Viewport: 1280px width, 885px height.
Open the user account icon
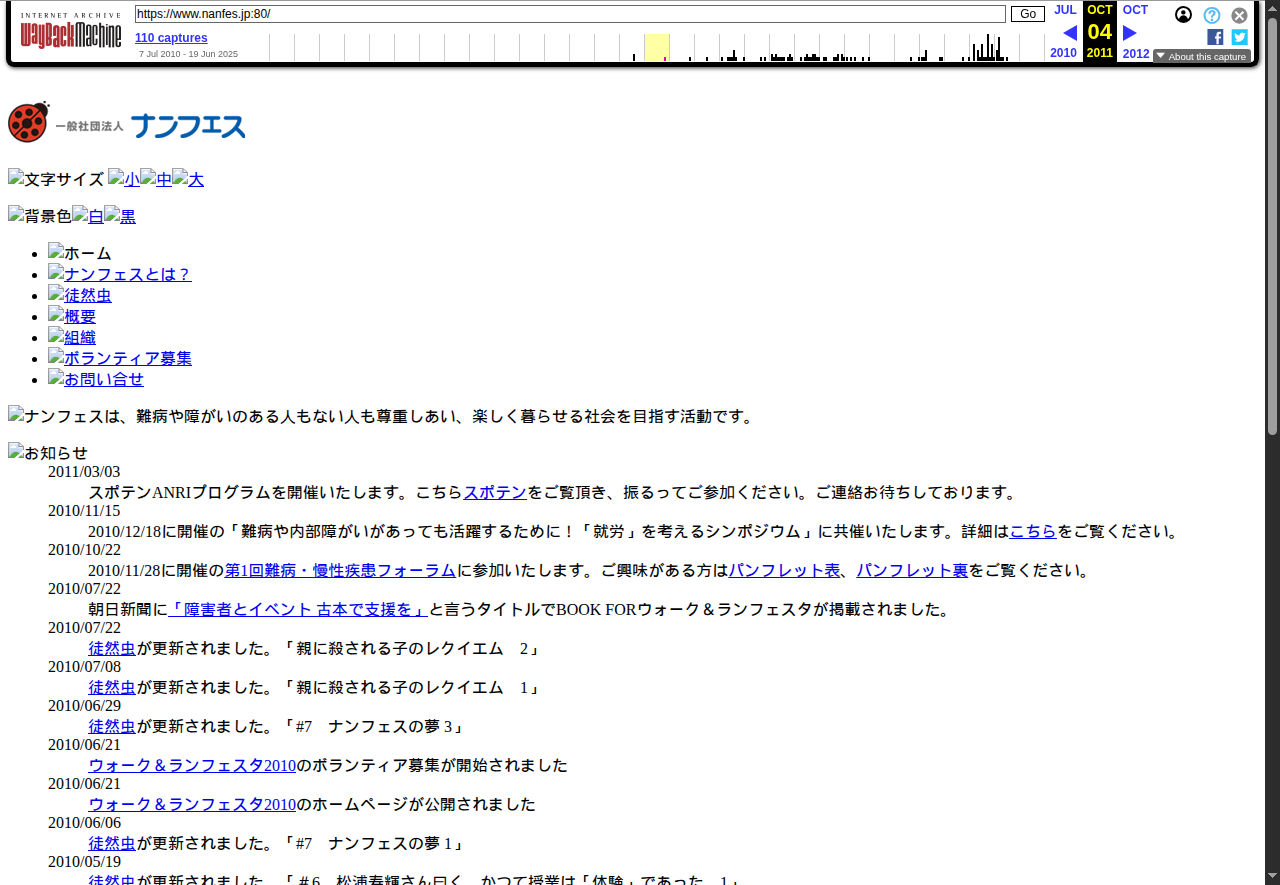[x=1183, y=15]
